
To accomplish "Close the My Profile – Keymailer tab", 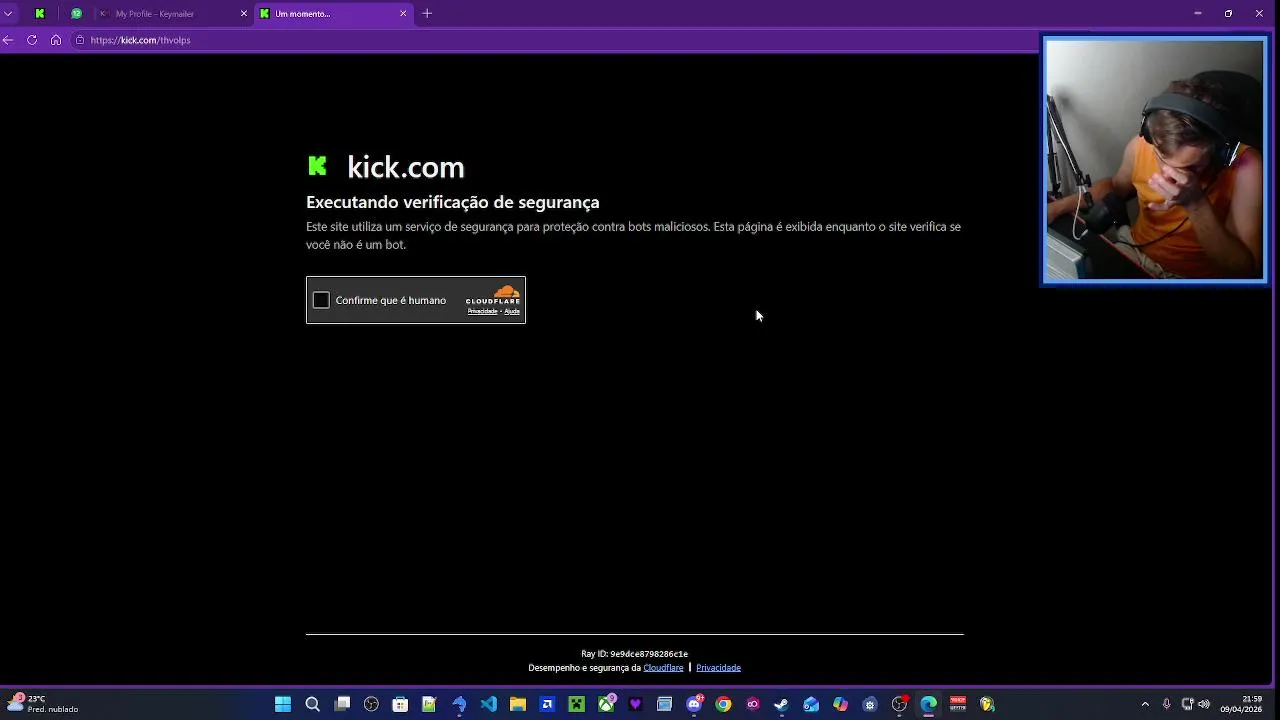I will 243,14.
